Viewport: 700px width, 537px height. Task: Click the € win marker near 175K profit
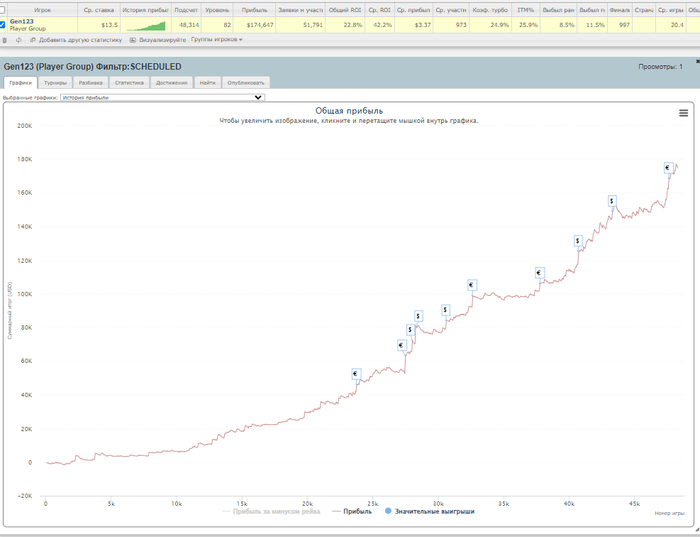click(x=668, y=168)
